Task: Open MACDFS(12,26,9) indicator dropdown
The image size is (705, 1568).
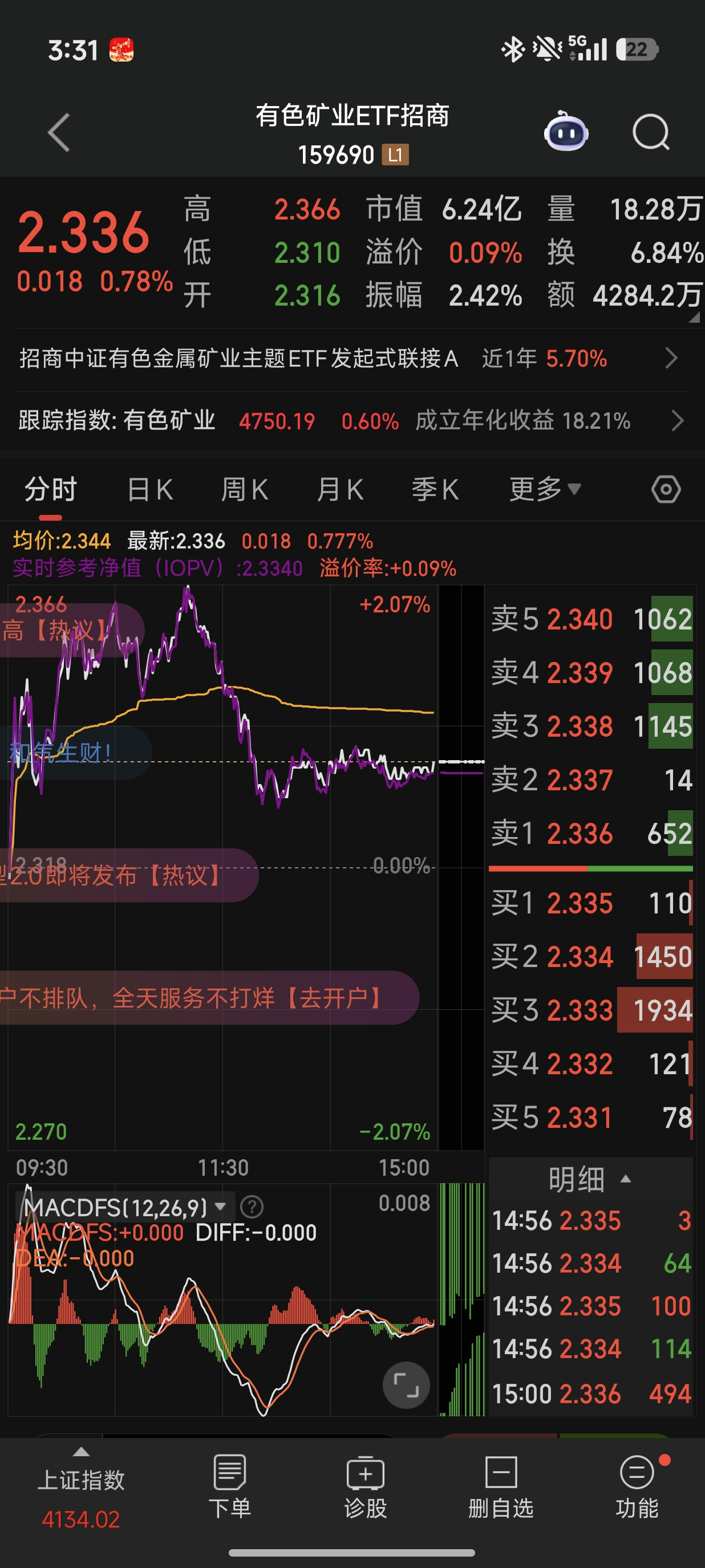Action: 124,1207
